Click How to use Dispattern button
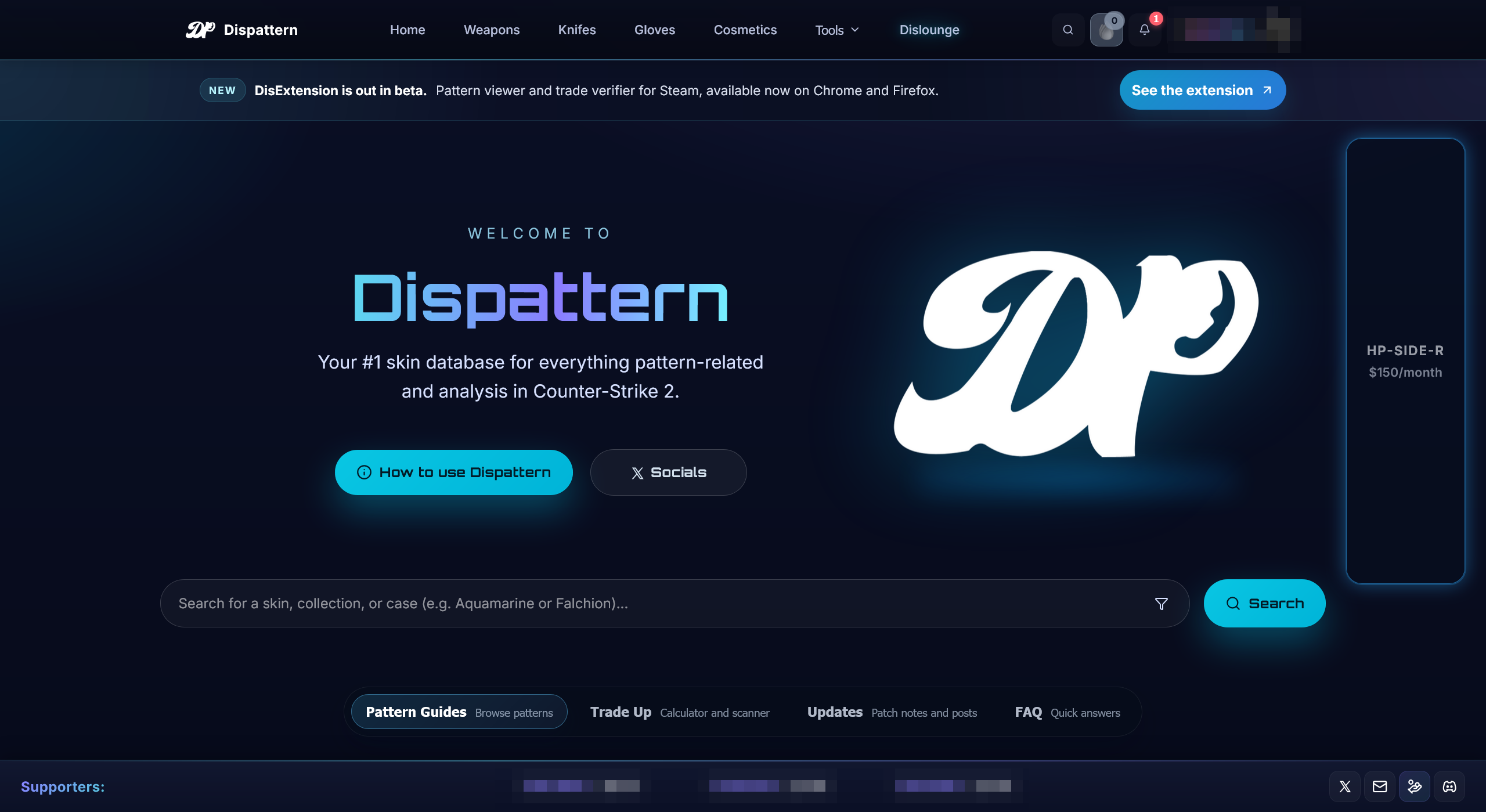This screenshot has height=812, width=1486. (x=453, y=472)
